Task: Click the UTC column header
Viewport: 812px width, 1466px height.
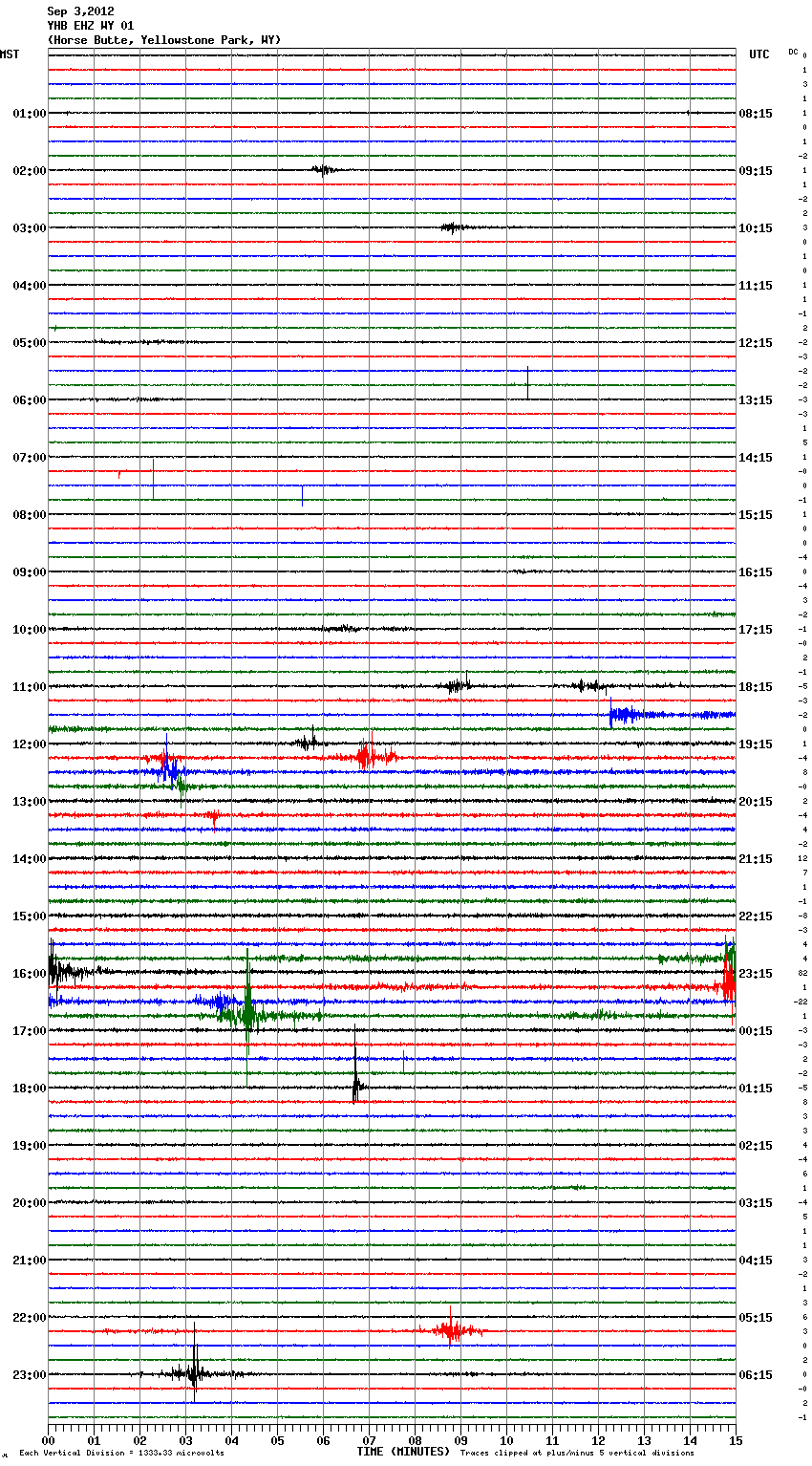Action: click(x=759, y=54)
